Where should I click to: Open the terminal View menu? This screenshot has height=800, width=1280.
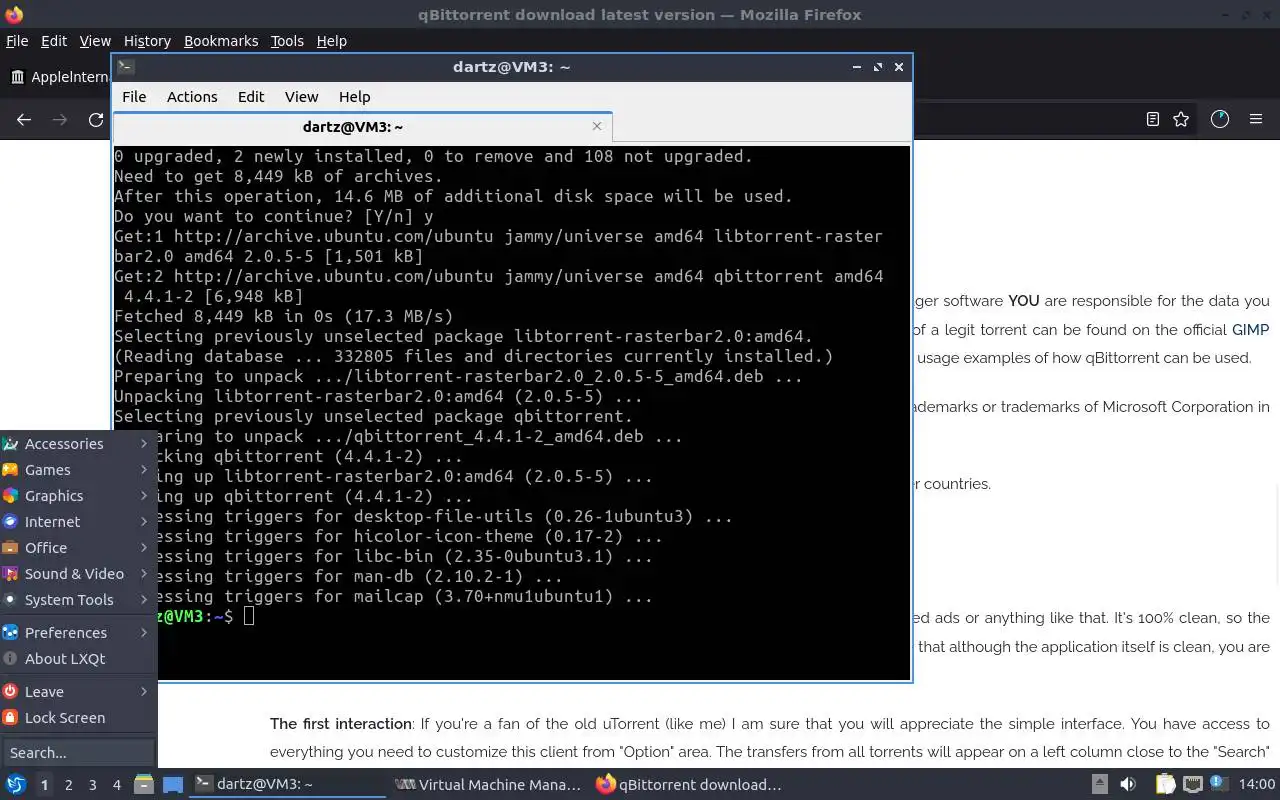[301, 97]
